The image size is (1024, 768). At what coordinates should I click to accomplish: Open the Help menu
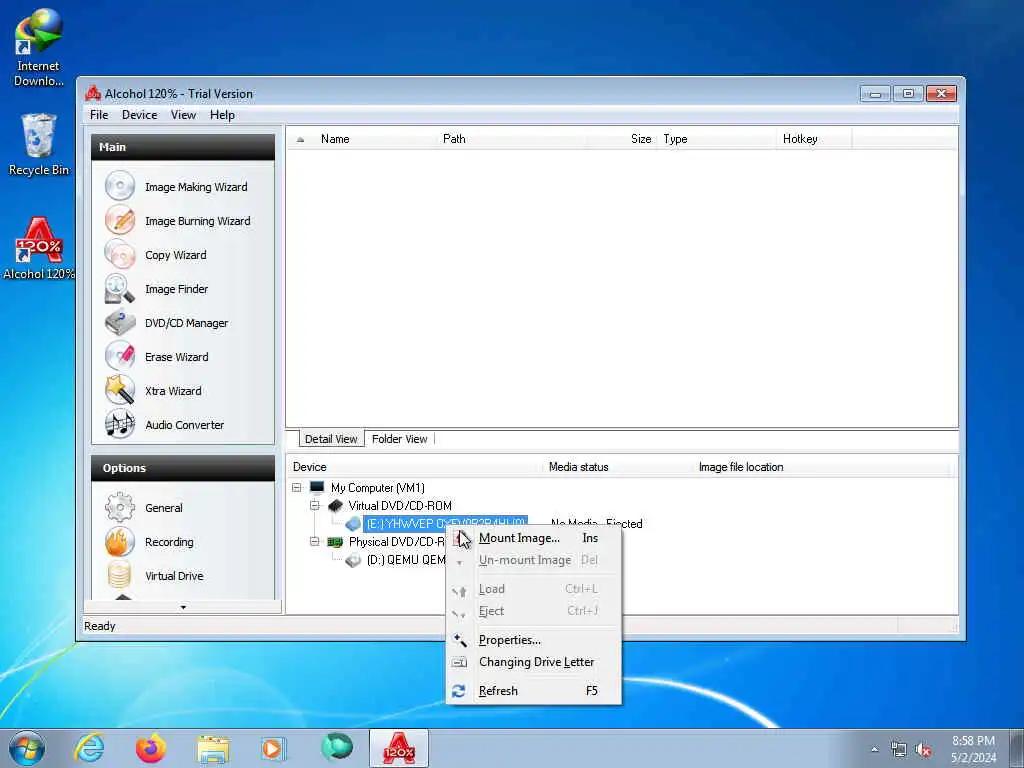click(222, 115)
